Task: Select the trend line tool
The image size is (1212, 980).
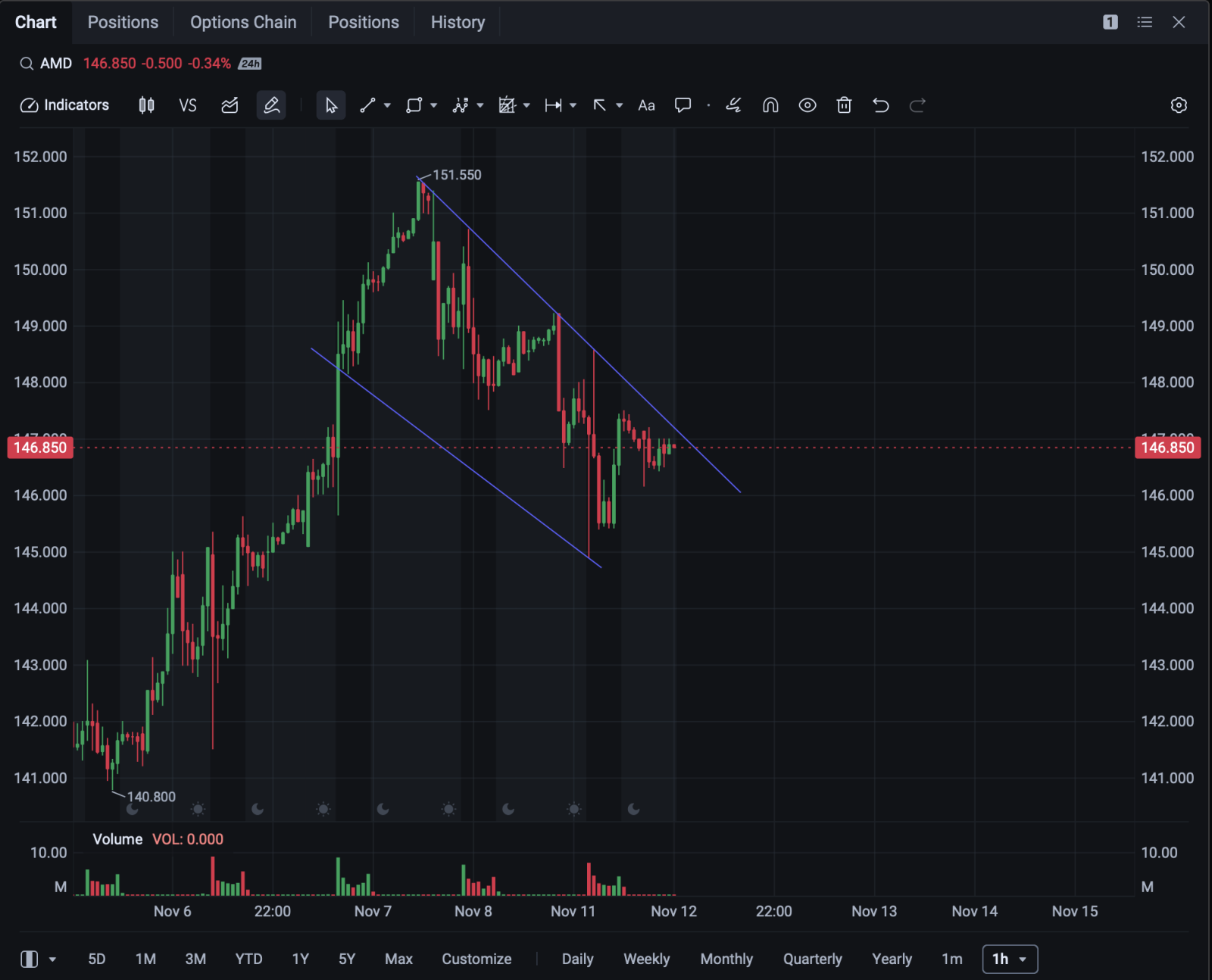Action: [x=367, y=105]
